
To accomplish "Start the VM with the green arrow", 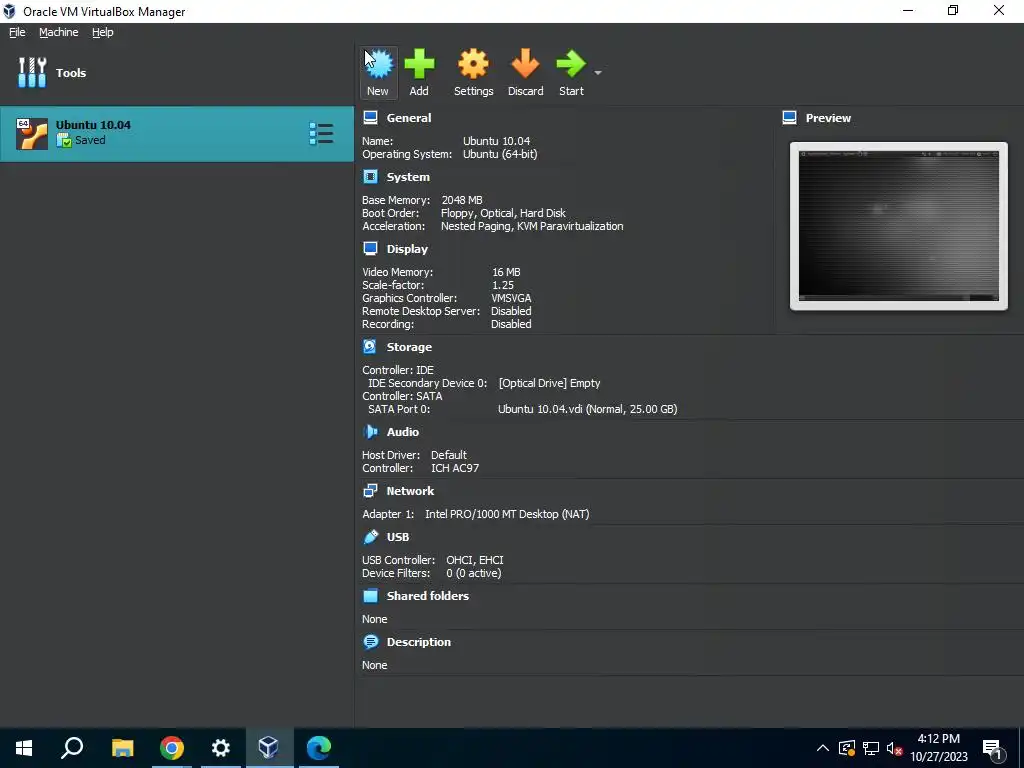I will click(571, 64).
